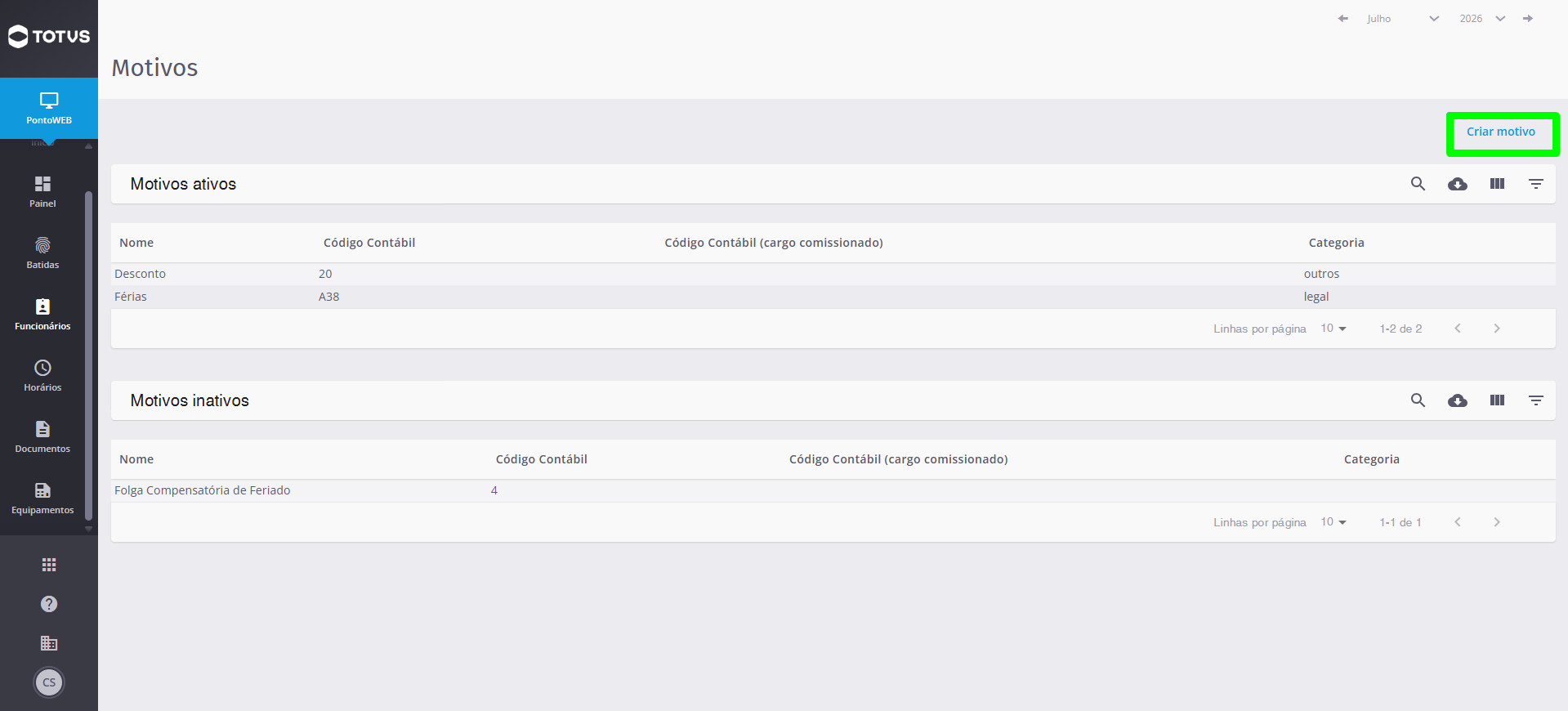Open the 2026 year dropdown
The image size is (1568, 711).
[1482, 18]
